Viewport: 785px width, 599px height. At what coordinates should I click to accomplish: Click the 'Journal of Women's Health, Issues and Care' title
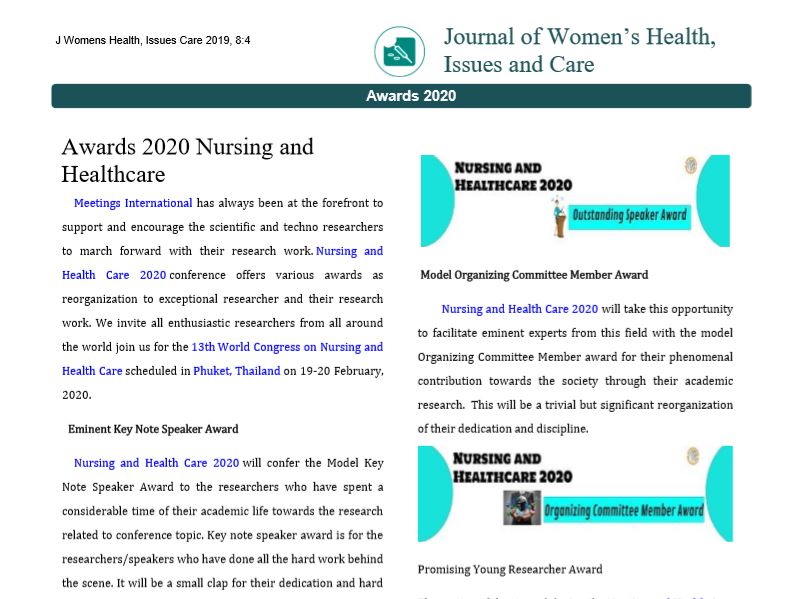[x=580, y=51]
